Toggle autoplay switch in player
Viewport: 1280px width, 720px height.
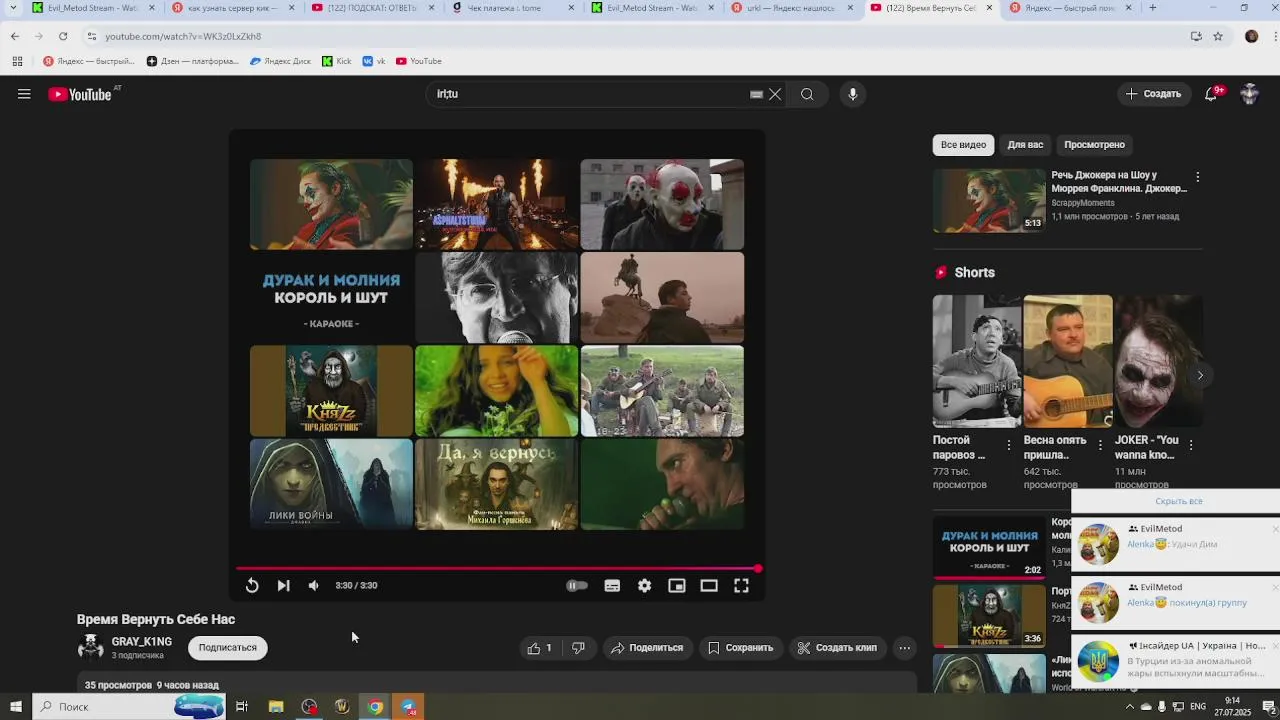pyautogui.click(x=577, y=586)
